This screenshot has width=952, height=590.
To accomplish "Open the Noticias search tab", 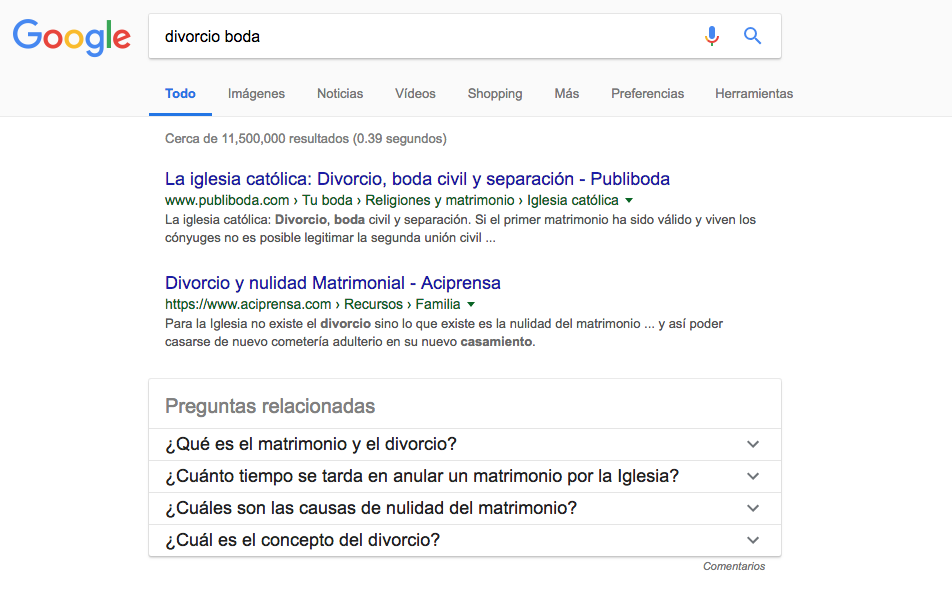I will point(339,93).
